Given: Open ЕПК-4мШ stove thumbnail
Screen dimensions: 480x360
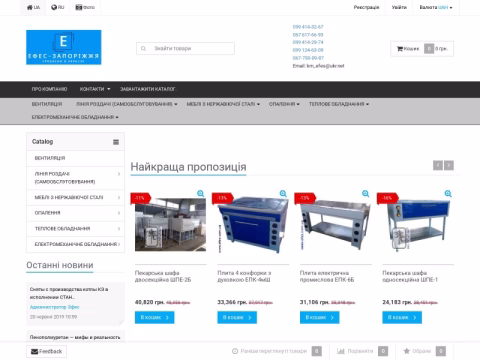Looking at the screenshot, I should point(253,225).
